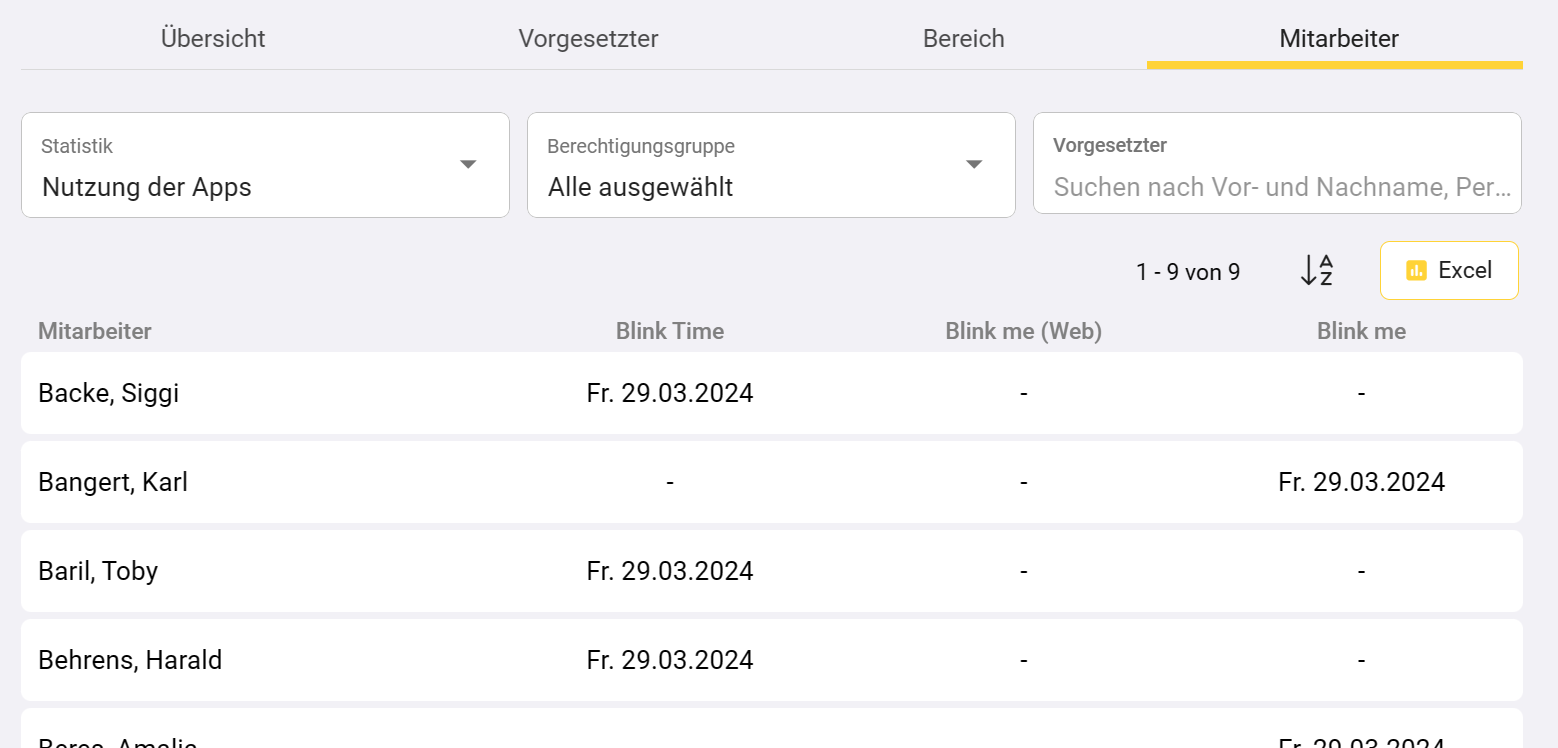Click the yellow chart icon on Excel button
The height and width of the screenshot is (748, 1558).
(1416, 270)
